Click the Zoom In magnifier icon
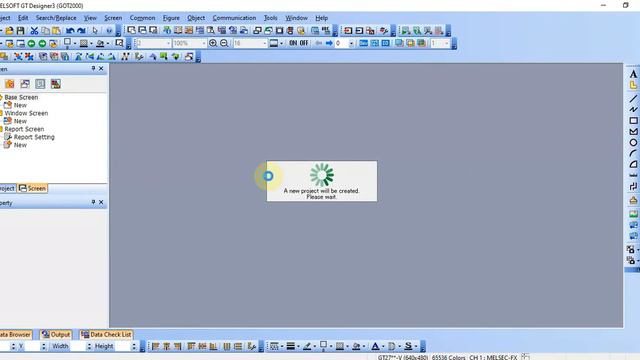The image size is (640, 360). coord(213,43)
